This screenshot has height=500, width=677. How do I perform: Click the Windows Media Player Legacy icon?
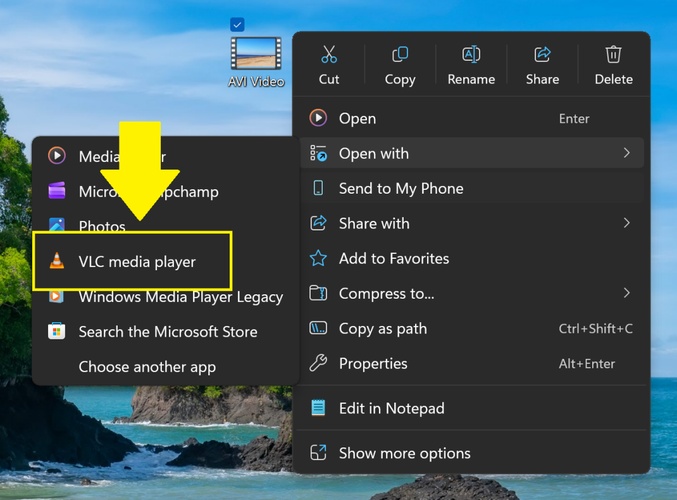point(57,296)
